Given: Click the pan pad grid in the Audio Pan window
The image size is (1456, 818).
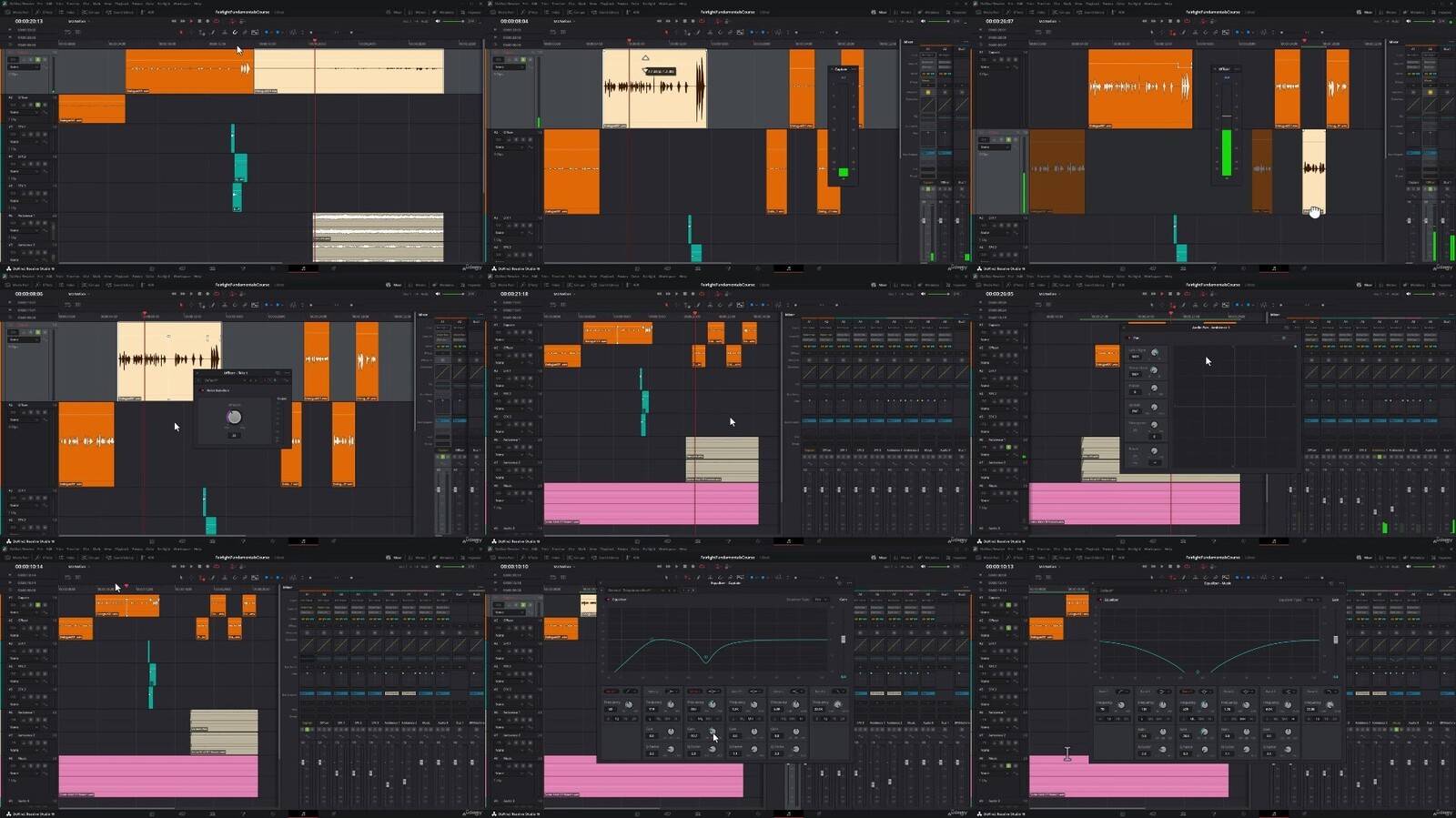Looking at the screenshot, I should click(x=1235, y=406).
